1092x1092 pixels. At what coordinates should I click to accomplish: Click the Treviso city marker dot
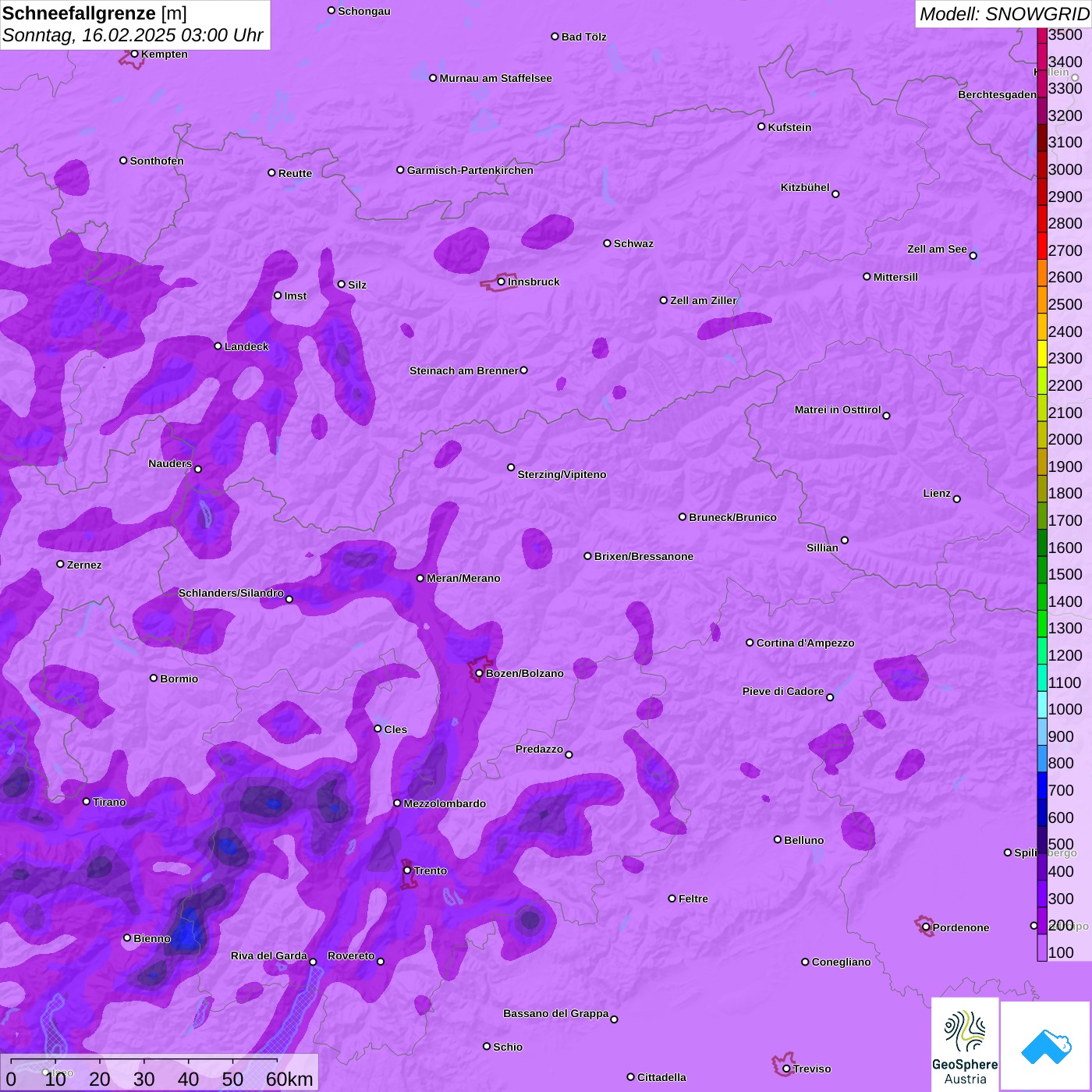[x=786, y=1069]
